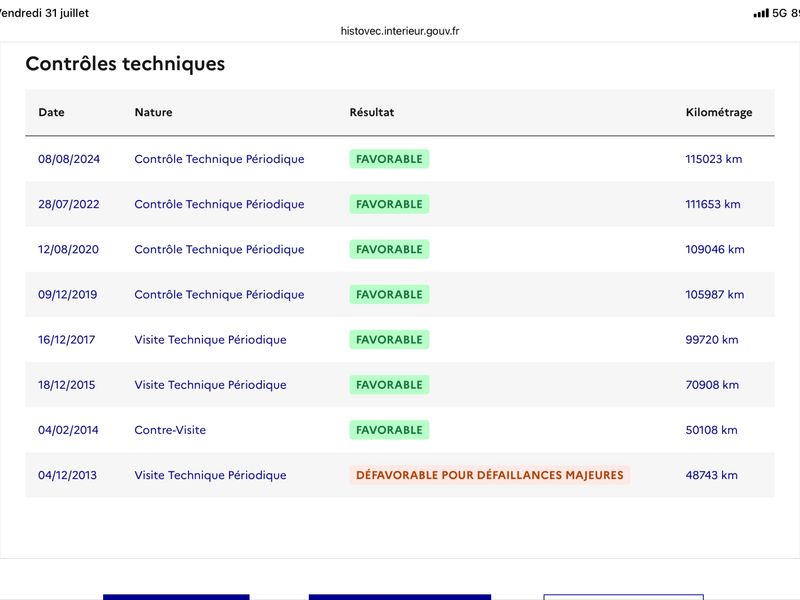Click the date 12/08/2020
This screenshot has width=800, height=600.
click(x=68, y=249)
